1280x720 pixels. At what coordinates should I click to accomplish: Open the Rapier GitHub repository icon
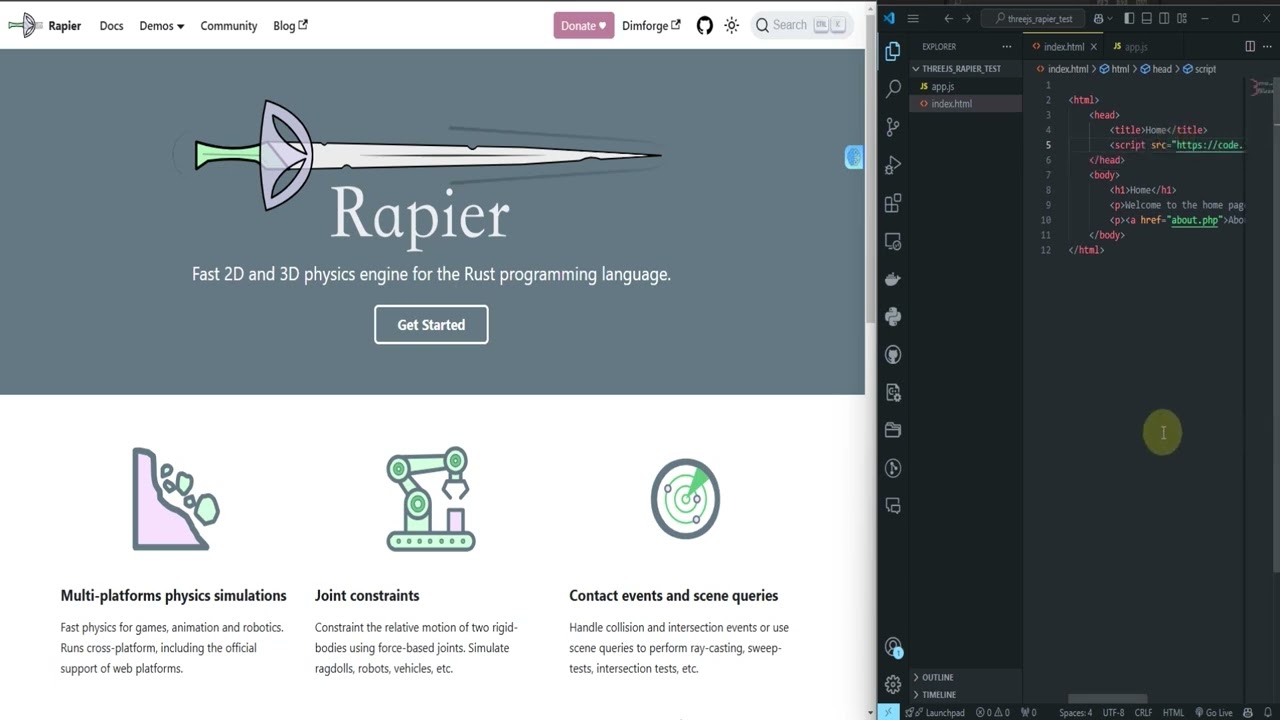tap(705, 26)
